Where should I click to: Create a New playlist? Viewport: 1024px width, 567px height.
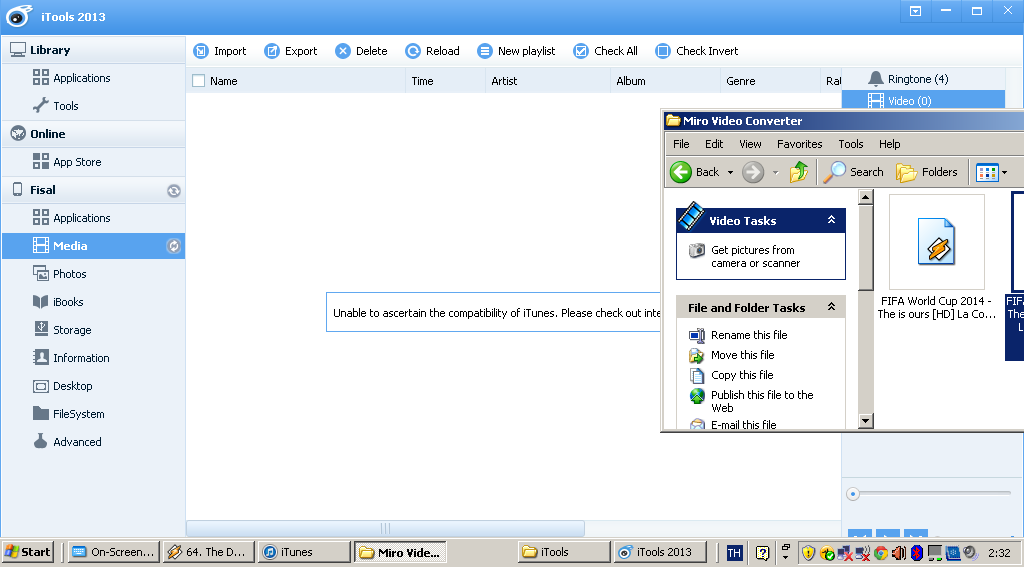(516, 51)
